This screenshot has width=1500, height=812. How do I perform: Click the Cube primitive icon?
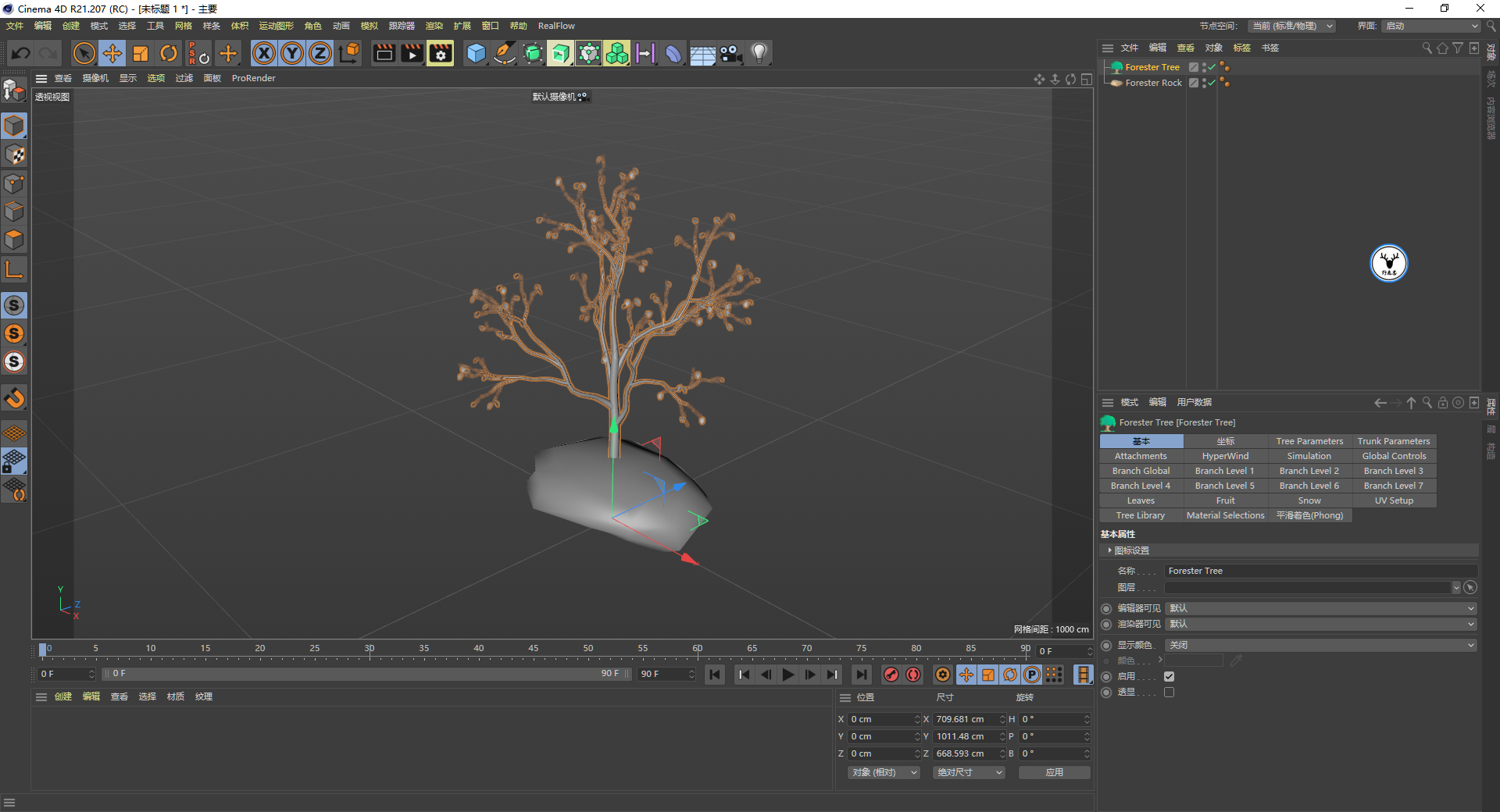point(476,53)
